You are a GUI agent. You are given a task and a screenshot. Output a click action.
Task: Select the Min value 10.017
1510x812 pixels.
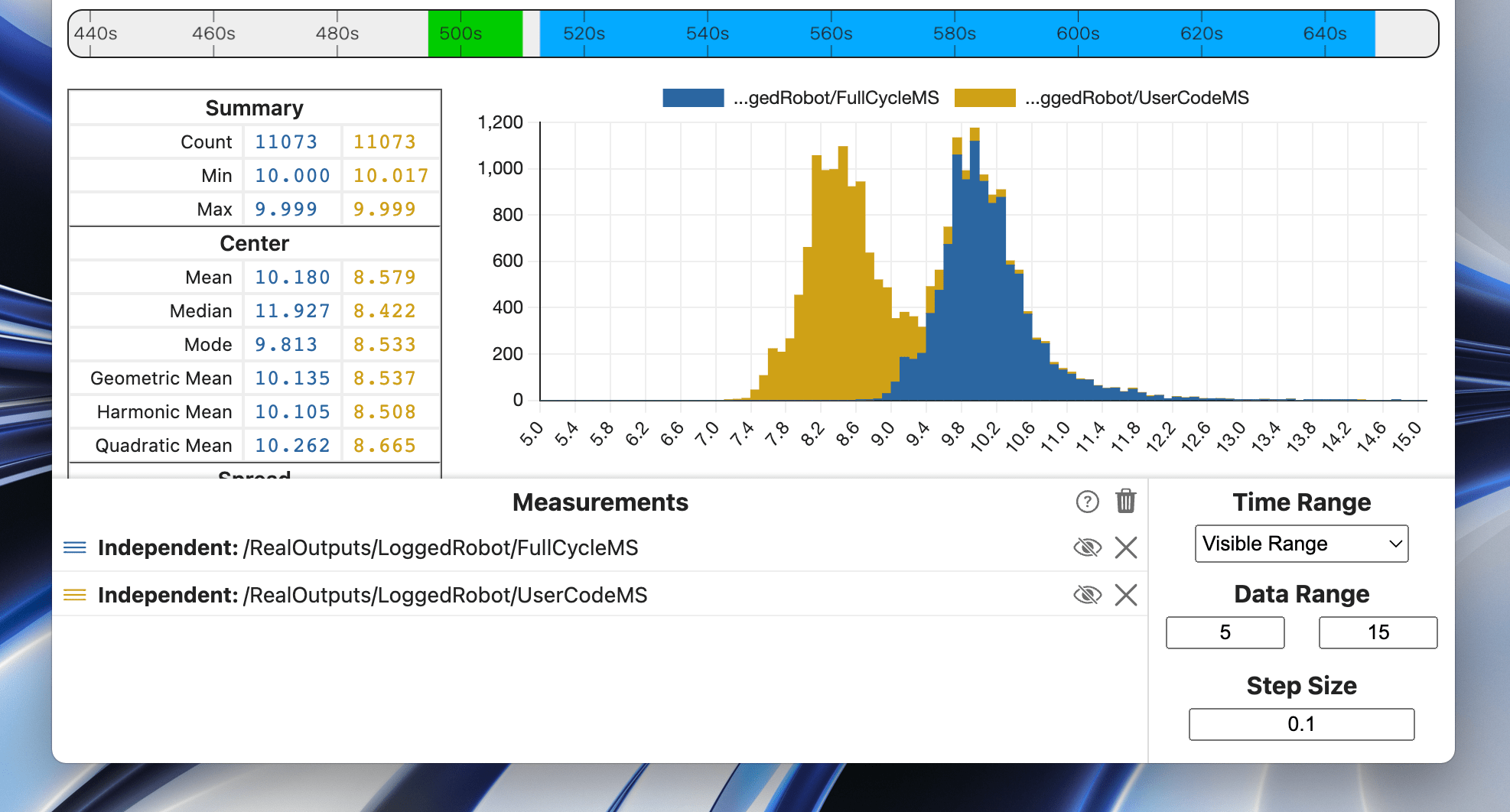click(x=391, y=175)
